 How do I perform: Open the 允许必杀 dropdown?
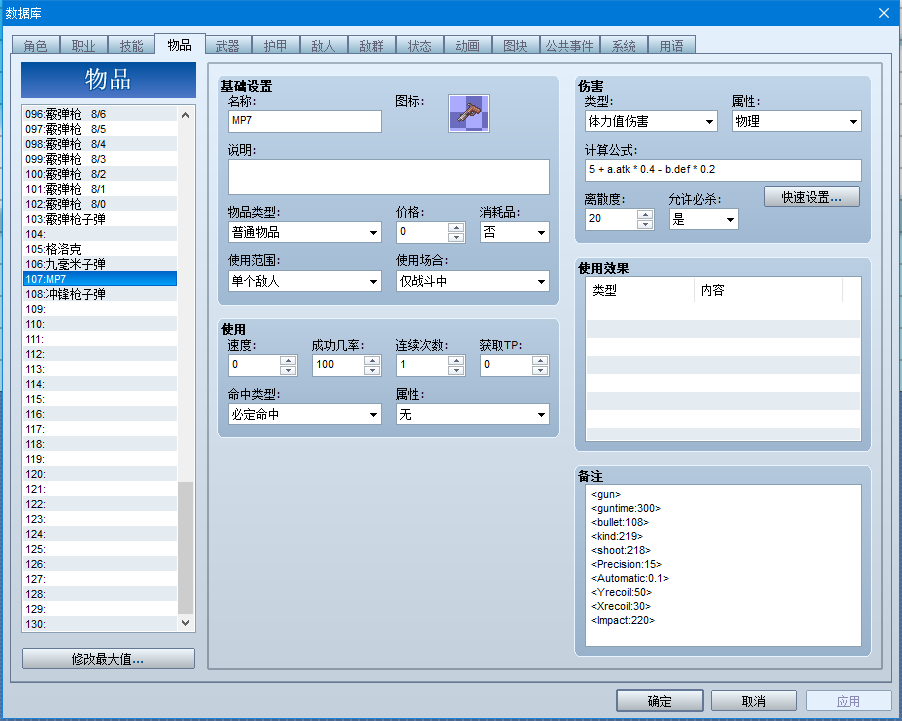[x=703, y=219]
